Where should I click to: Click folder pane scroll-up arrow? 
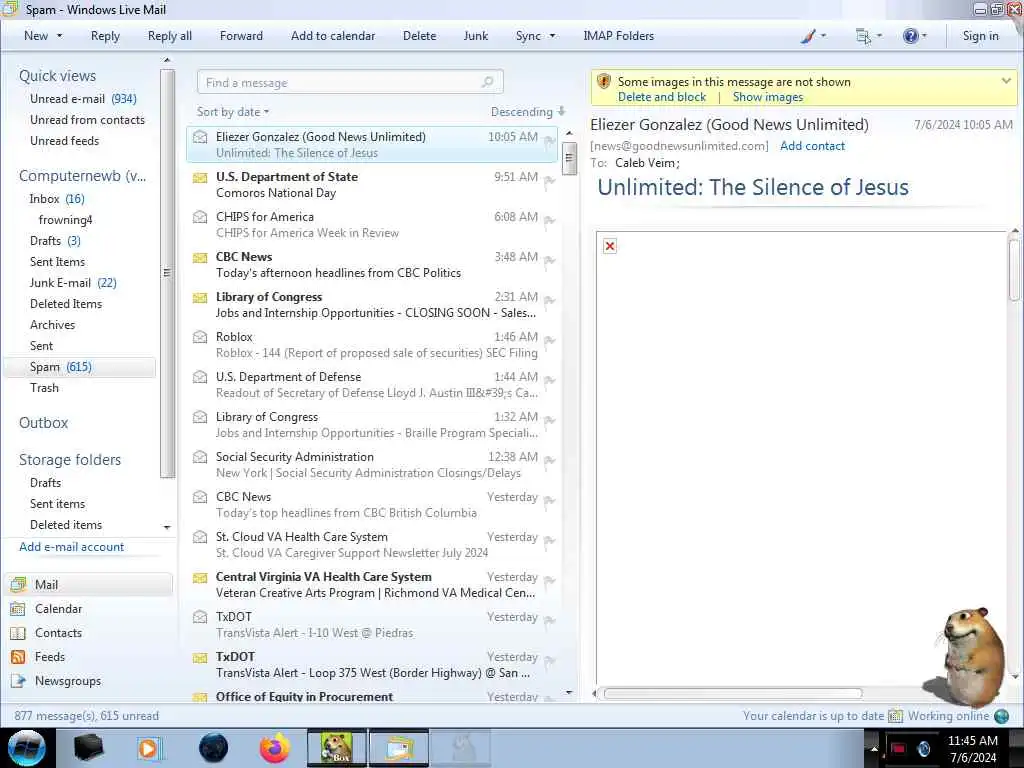167,60
